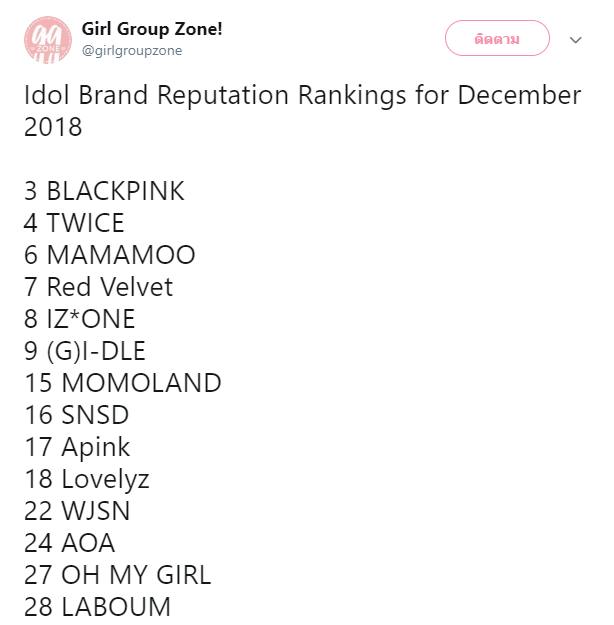Screen dimensions: 614x625
Task: Select the 8 IZ*ONE line
Action: (80, 319)
